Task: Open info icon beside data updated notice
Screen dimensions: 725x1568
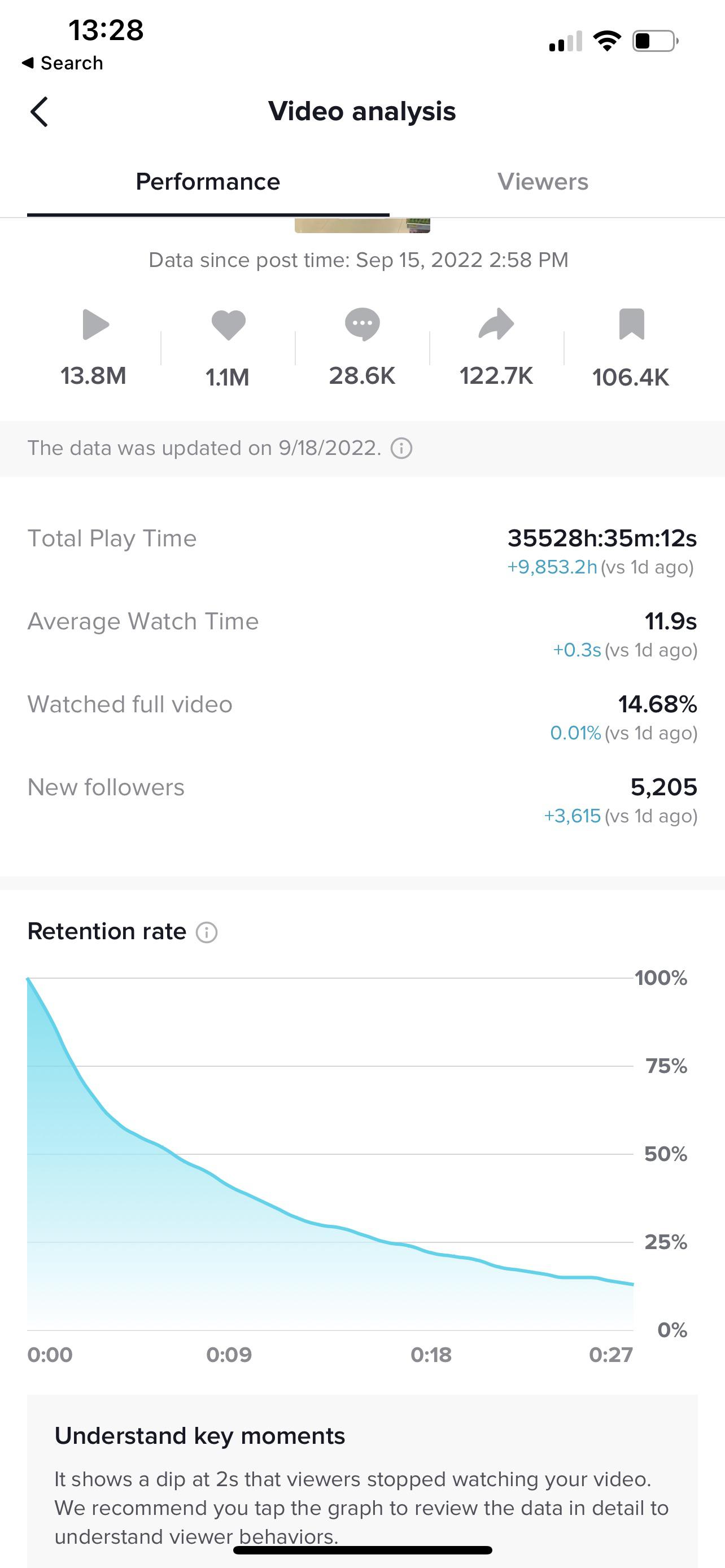Action: [x=401, y=449]
